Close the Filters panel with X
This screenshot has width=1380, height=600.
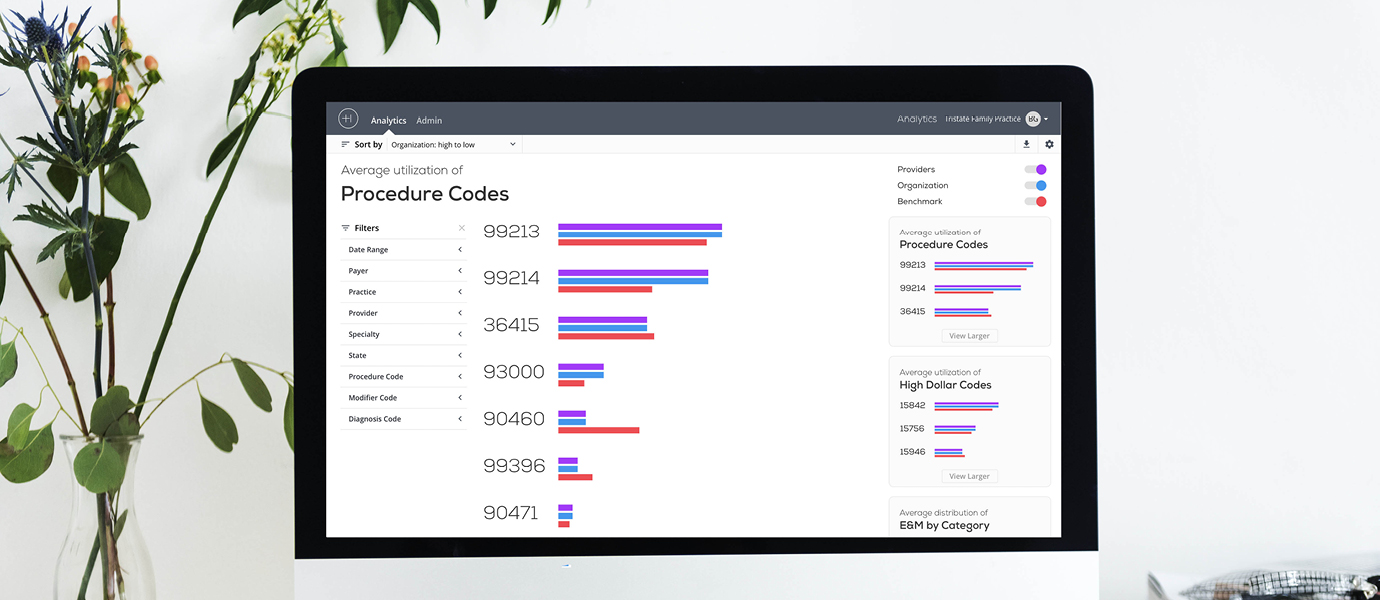(x=461, y=228)
